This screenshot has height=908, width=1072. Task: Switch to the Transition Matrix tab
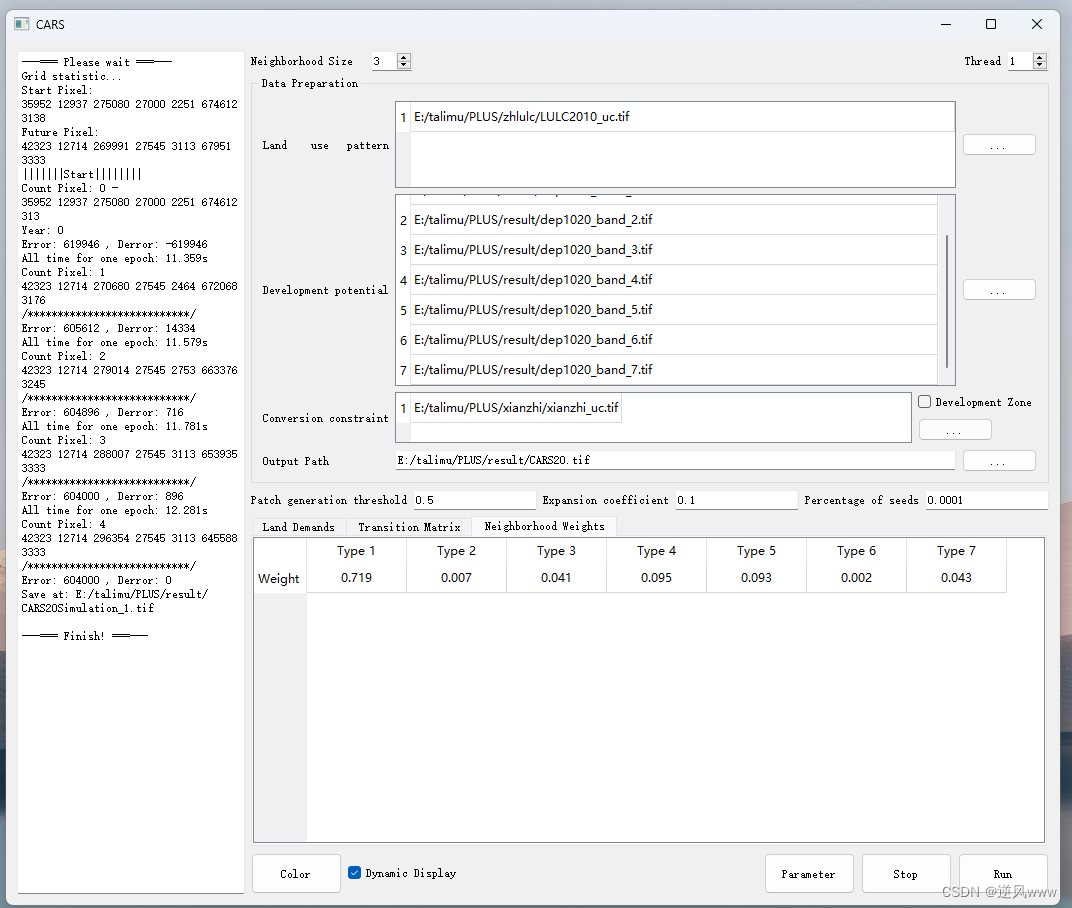409,527
